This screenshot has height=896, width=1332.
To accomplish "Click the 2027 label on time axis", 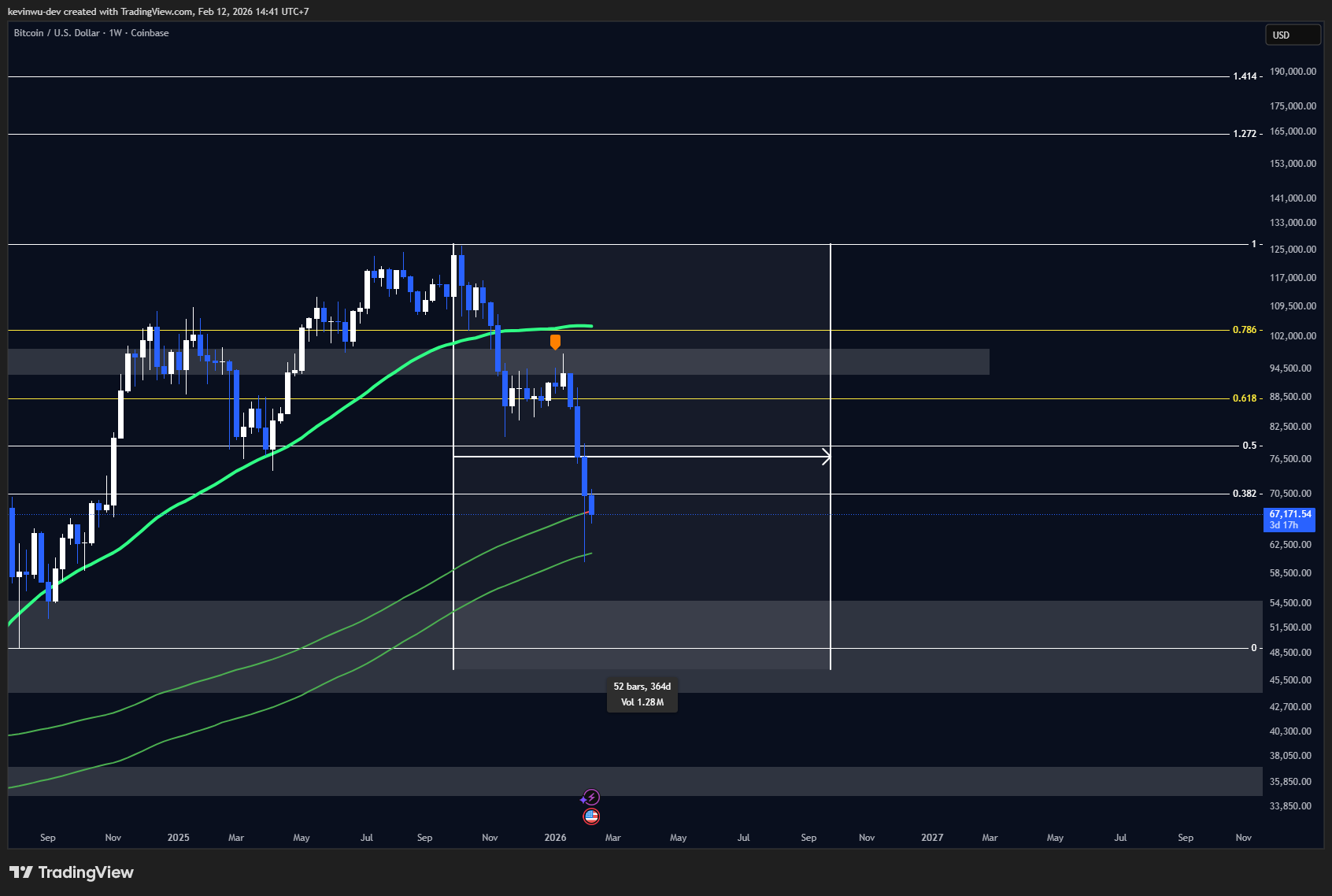I will click(x=932, y=838).
